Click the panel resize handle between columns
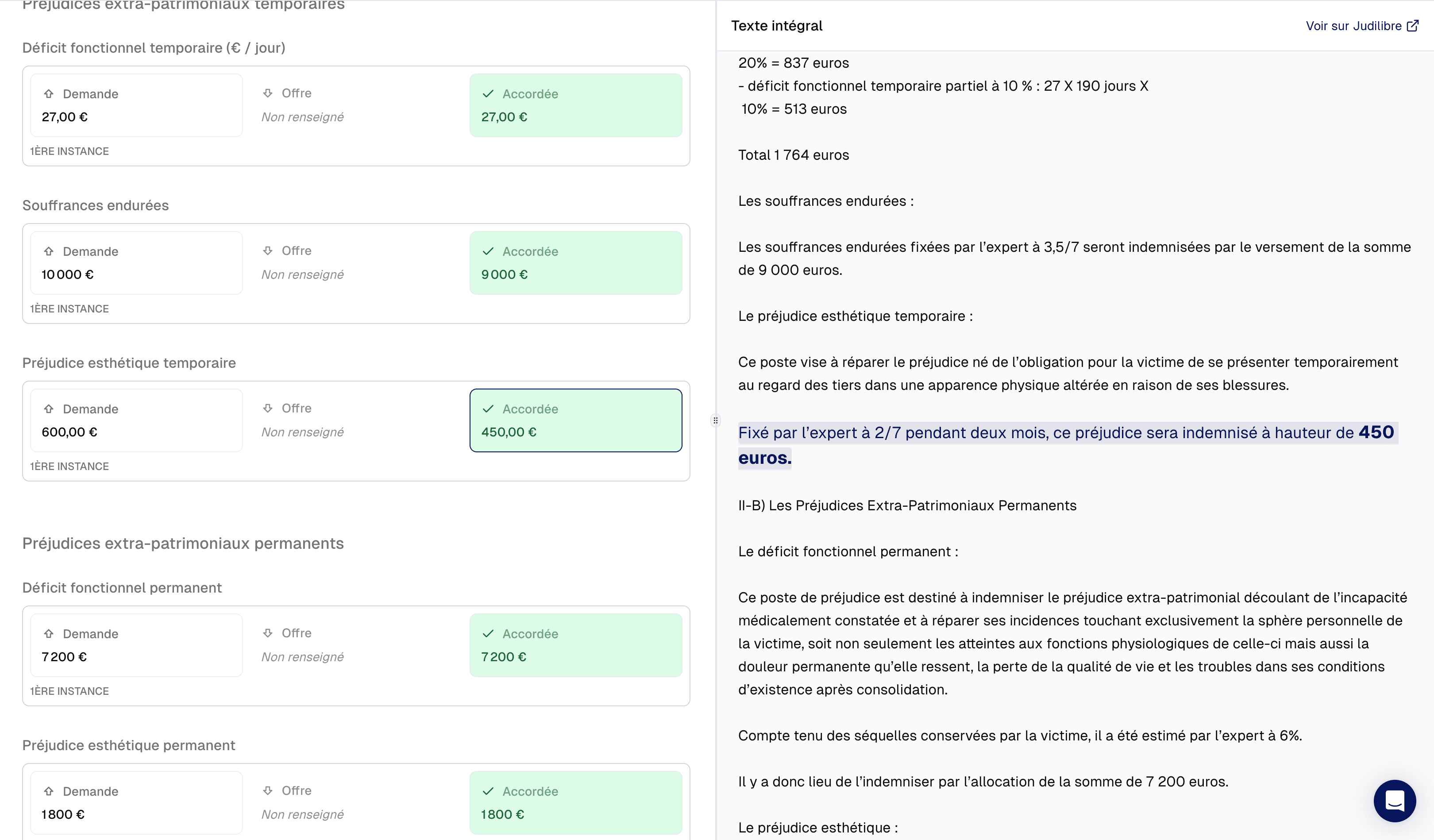The image size is (1434, 840). [x=715, y=420]
